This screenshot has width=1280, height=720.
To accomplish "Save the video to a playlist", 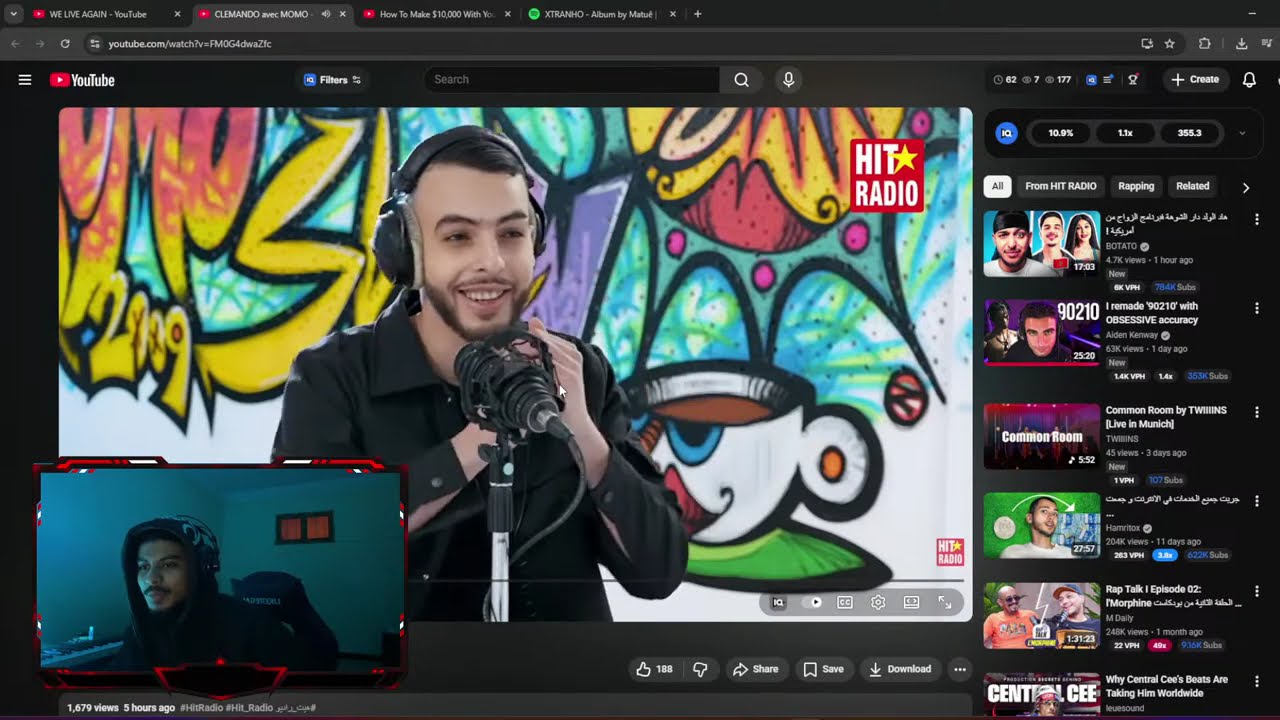I will click(823, 669).
